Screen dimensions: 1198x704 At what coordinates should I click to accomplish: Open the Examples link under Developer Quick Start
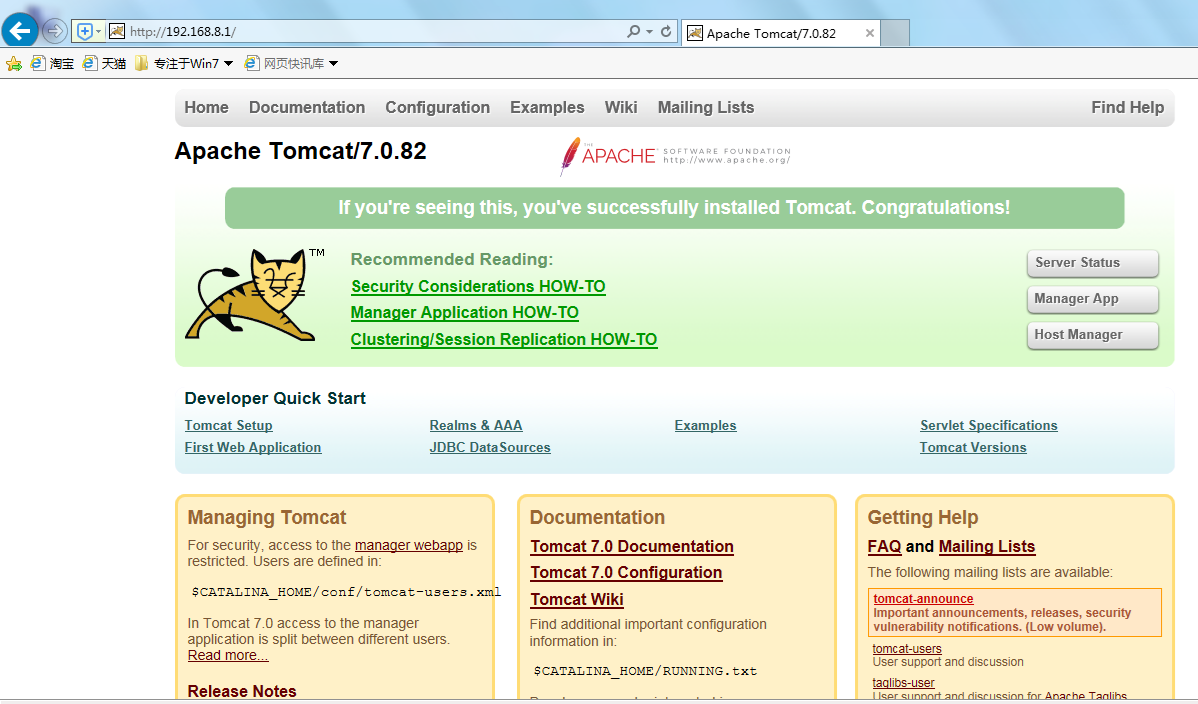(x=705, y=426)
